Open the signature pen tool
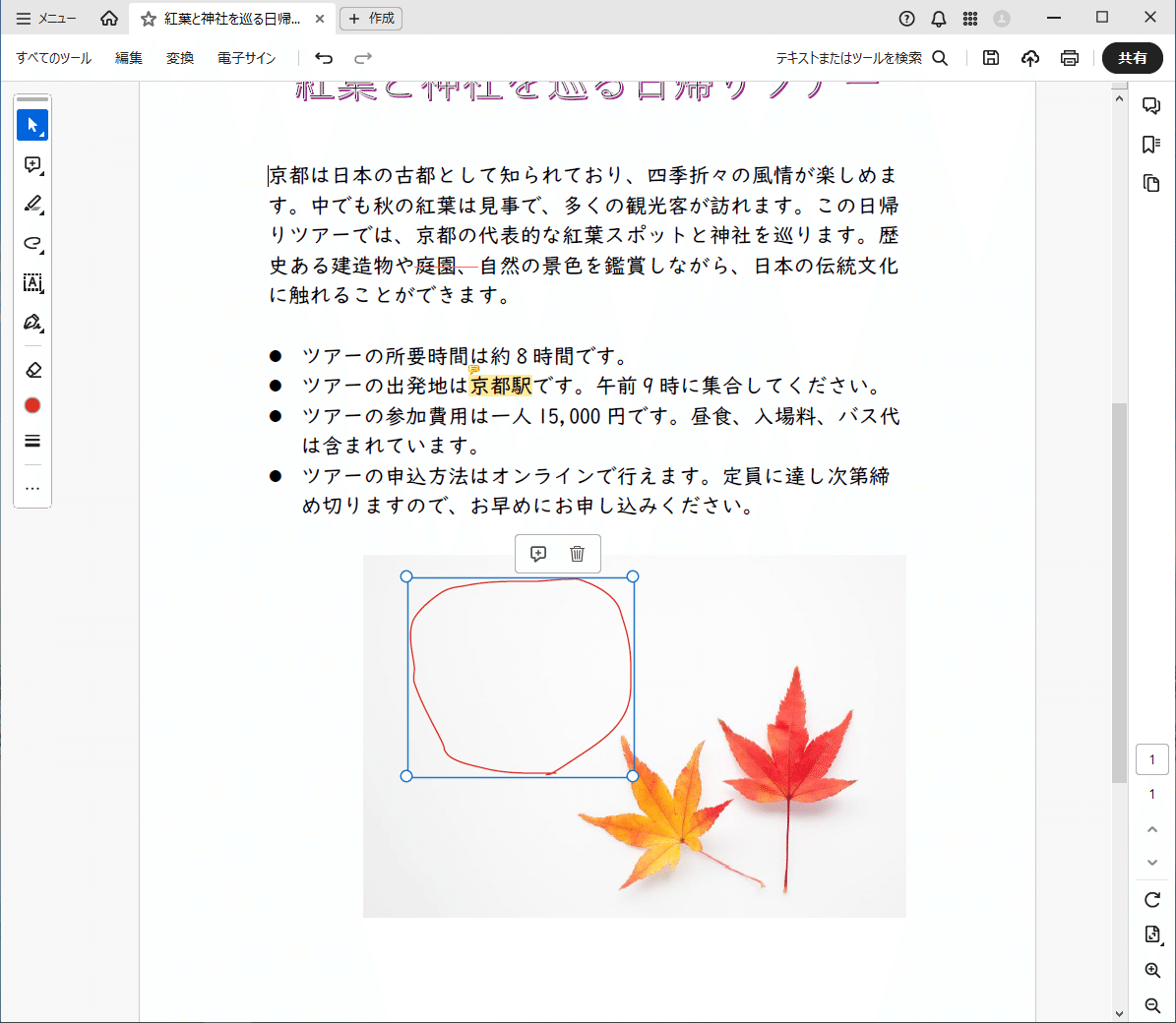The image size is (1176, 1023). (x=32, y=323)
